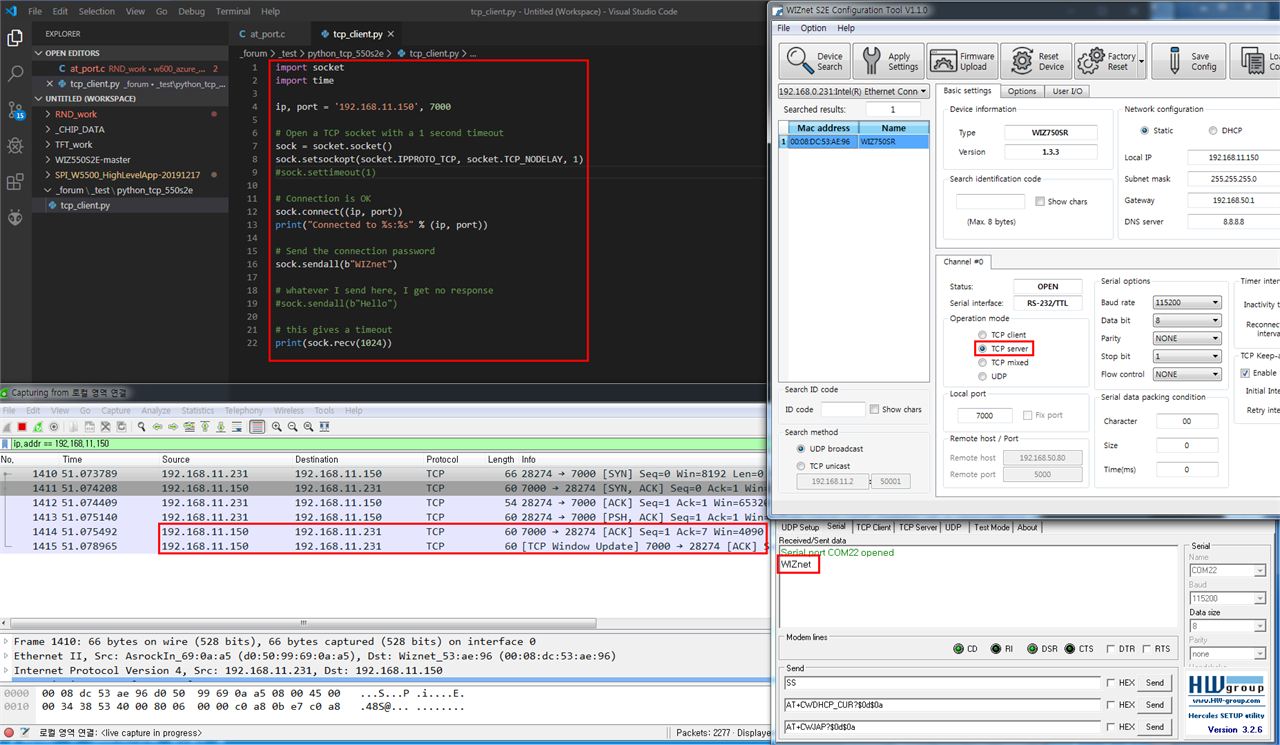
Task: Click Send button next to SS field
Action: click(x=1155, y=683)
